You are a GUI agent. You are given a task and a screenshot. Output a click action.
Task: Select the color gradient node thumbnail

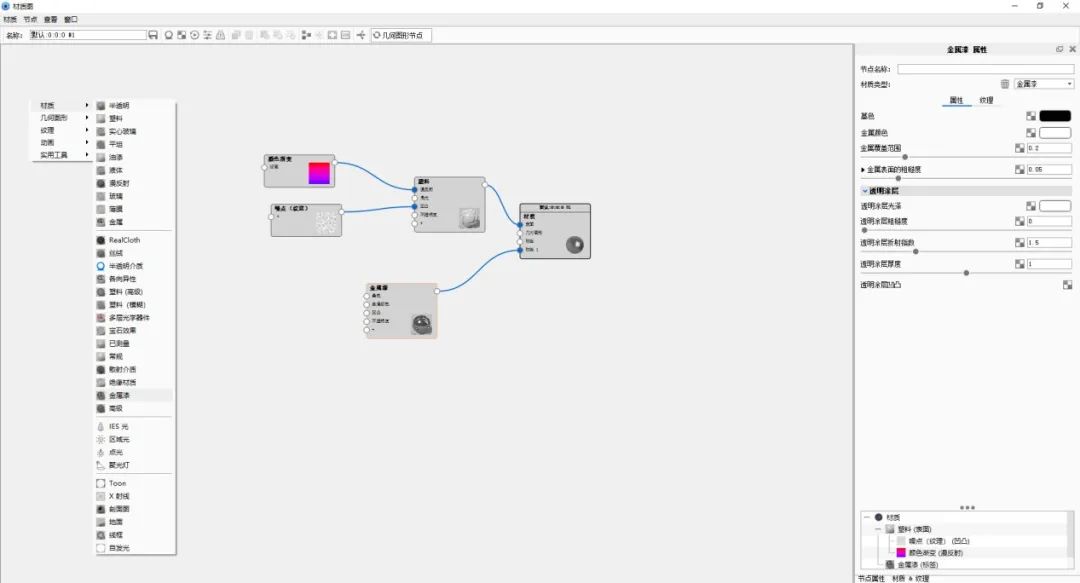tap(319, 173)
